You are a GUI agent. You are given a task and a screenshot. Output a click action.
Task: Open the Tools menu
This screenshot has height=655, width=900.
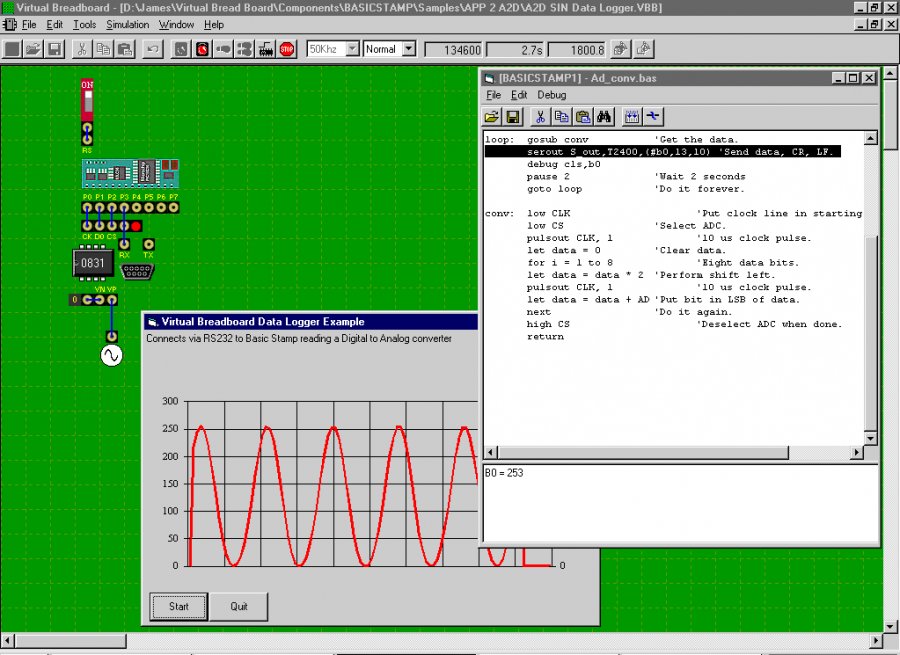[84, 25]
